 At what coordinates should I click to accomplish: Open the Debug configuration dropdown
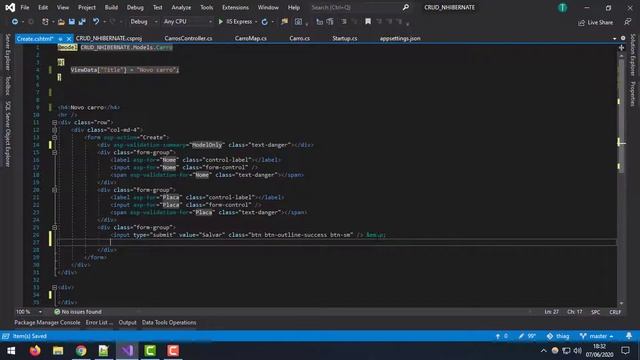point(144,22)
